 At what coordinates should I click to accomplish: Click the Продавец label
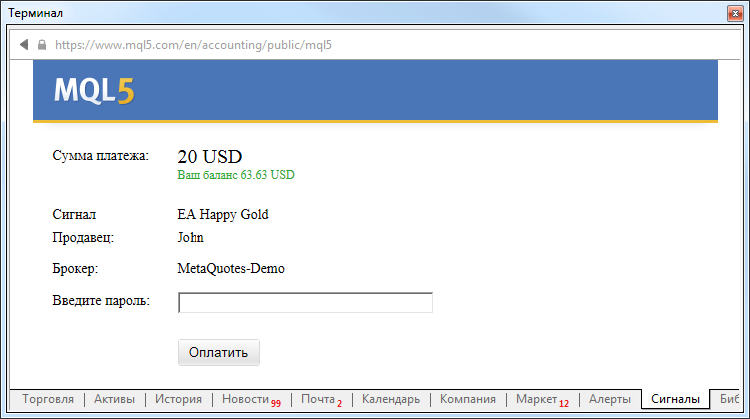[x=83, y=237]
